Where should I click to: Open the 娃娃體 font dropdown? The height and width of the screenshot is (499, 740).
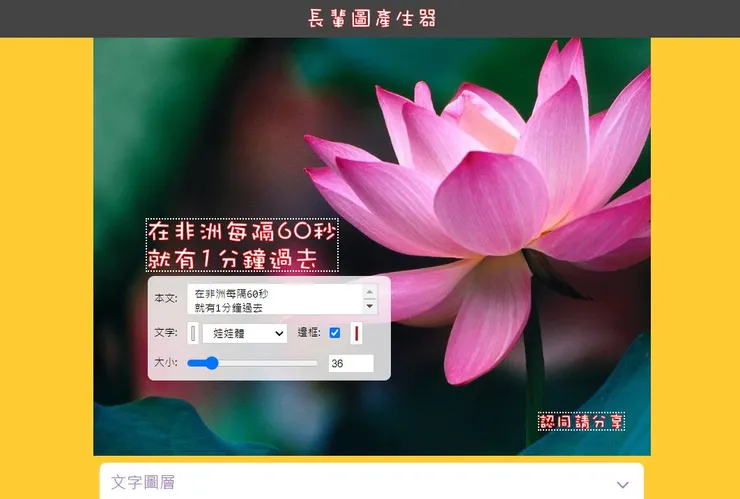coord(244,333)
